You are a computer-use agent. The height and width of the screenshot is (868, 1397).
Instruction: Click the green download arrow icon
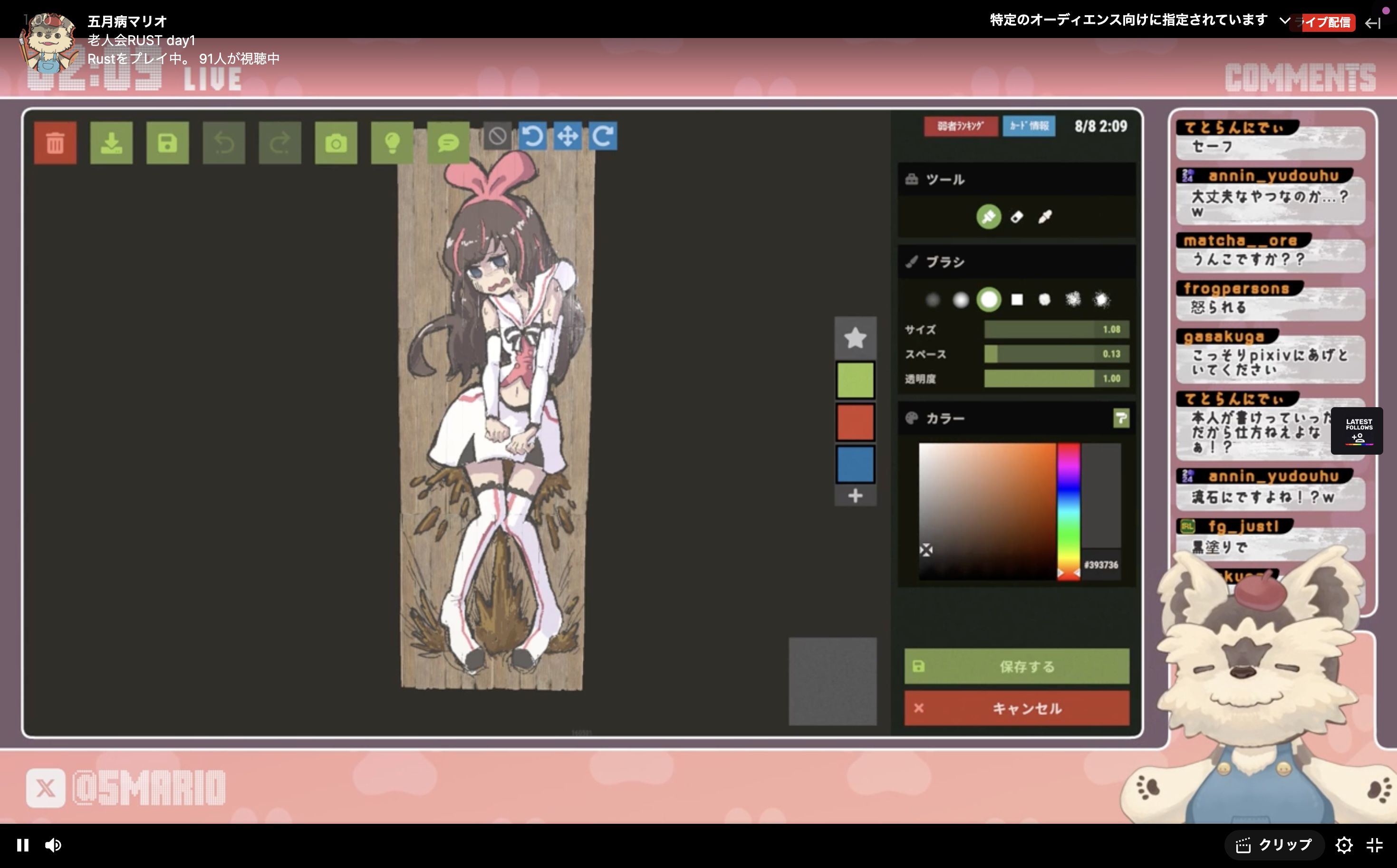click(111, 143)
